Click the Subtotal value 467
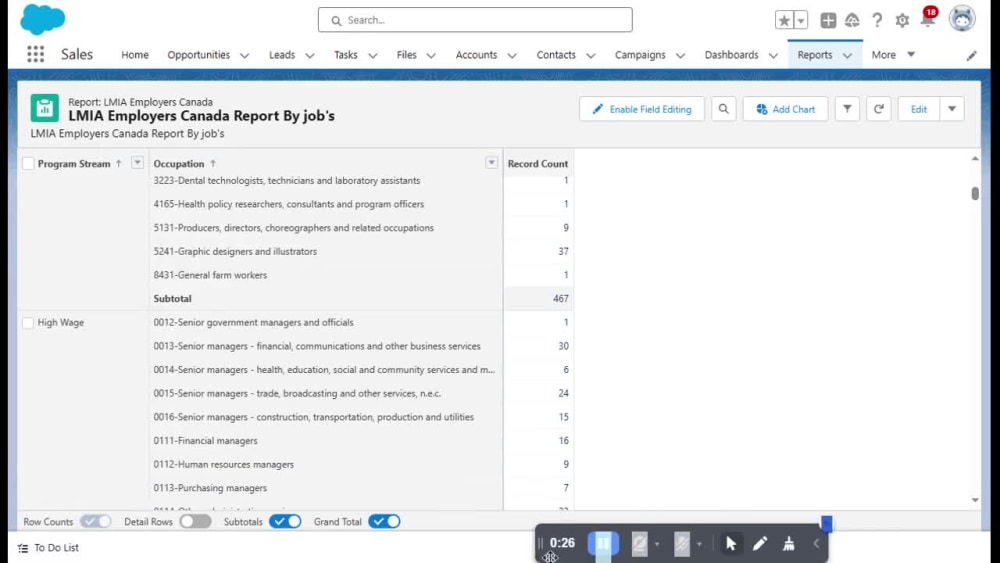Viewport: 1000px width, 563px height. pos(561,298)
